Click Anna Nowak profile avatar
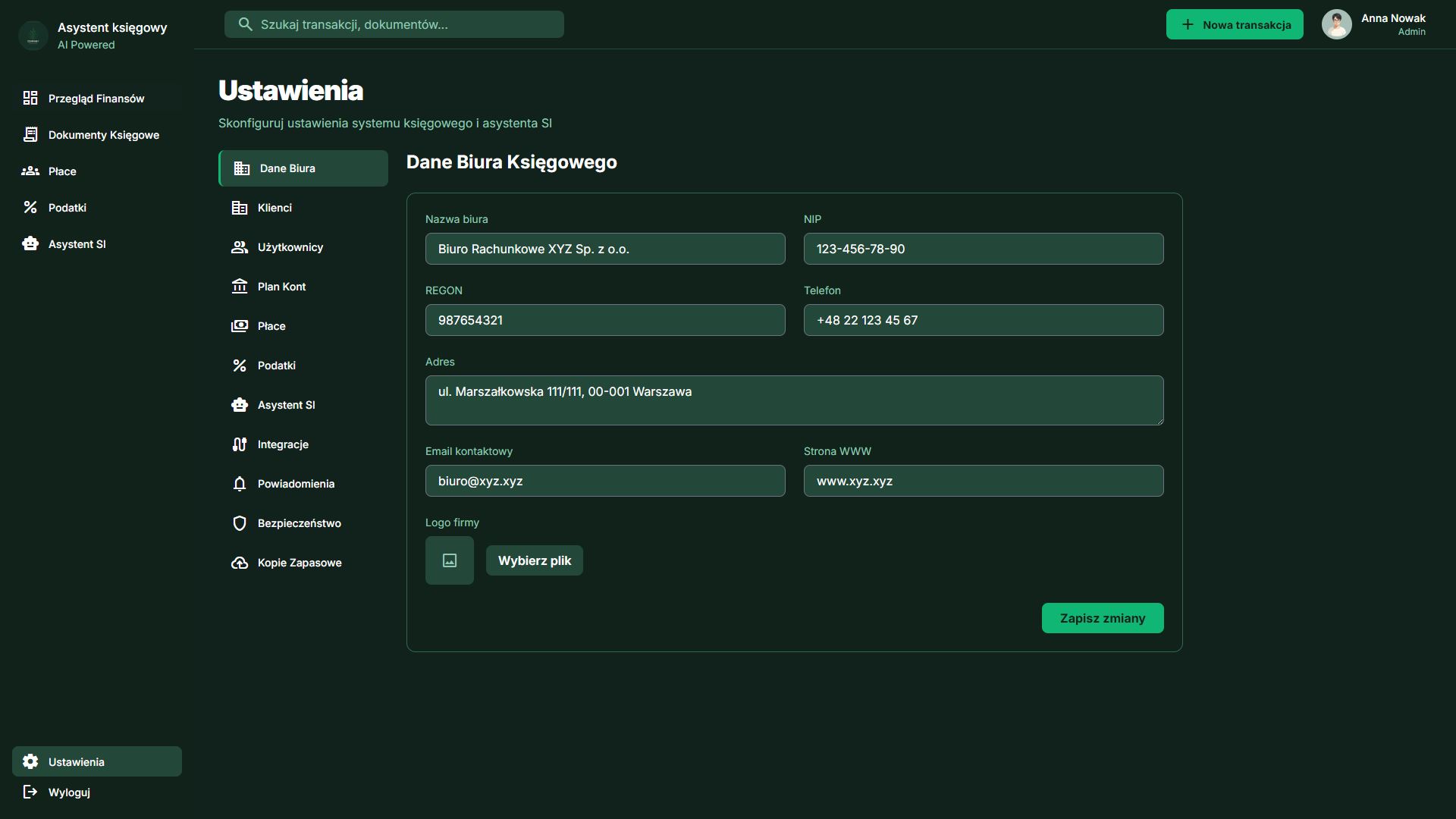Screen dimensions: 1456x819 1336,24
